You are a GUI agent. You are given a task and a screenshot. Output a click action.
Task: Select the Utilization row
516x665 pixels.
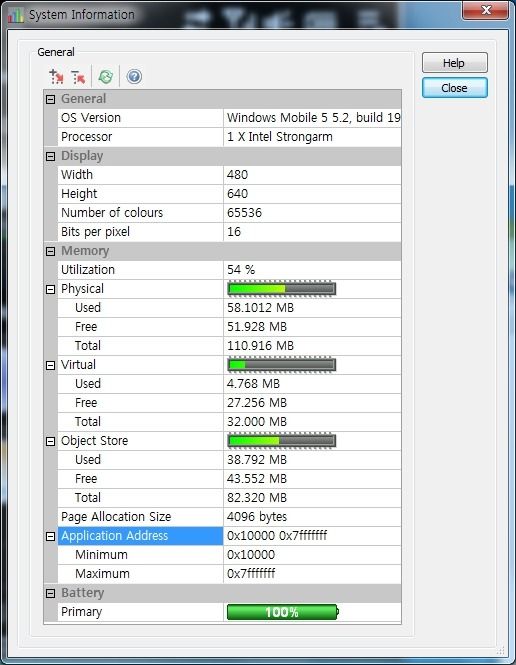point(229,269)
